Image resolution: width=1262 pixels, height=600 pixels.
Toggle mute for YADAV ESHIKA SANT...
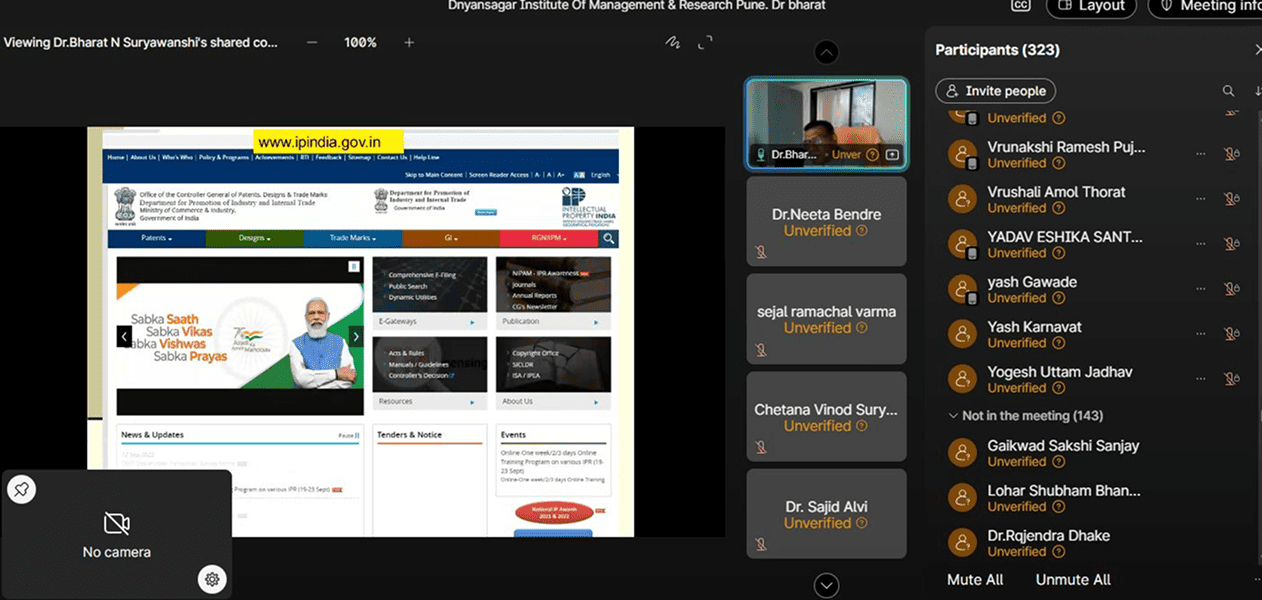click(1232, 244)
